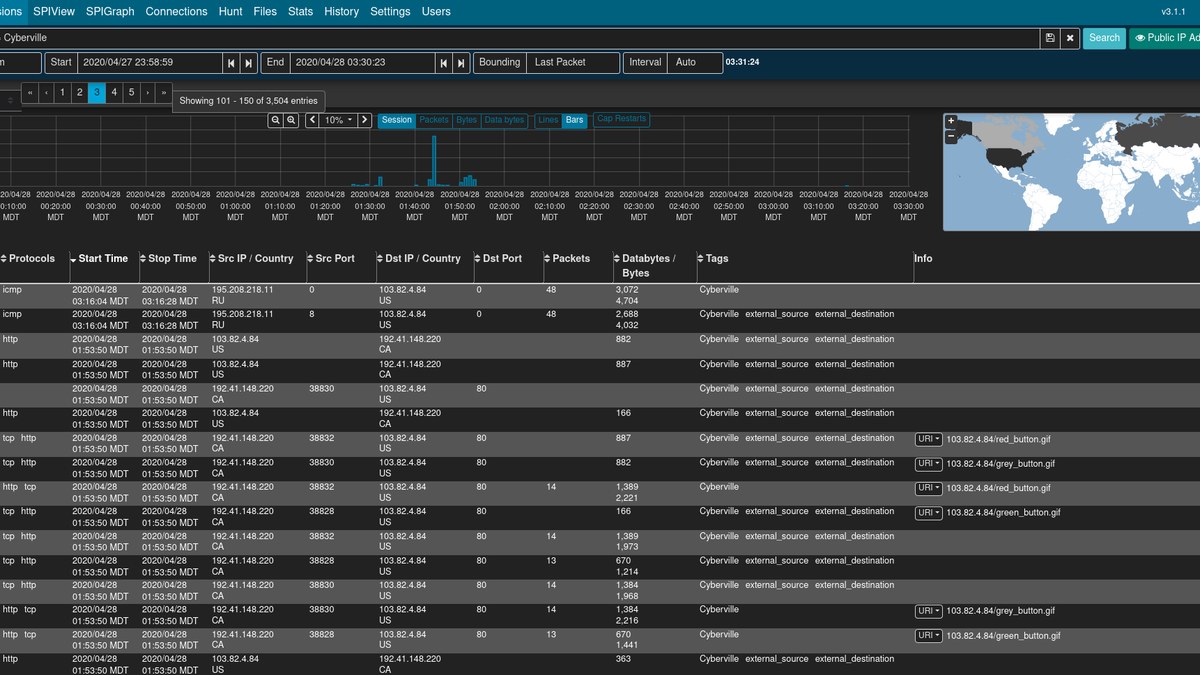
Task: Click the Search button
Action: [x=1104, y=38]
